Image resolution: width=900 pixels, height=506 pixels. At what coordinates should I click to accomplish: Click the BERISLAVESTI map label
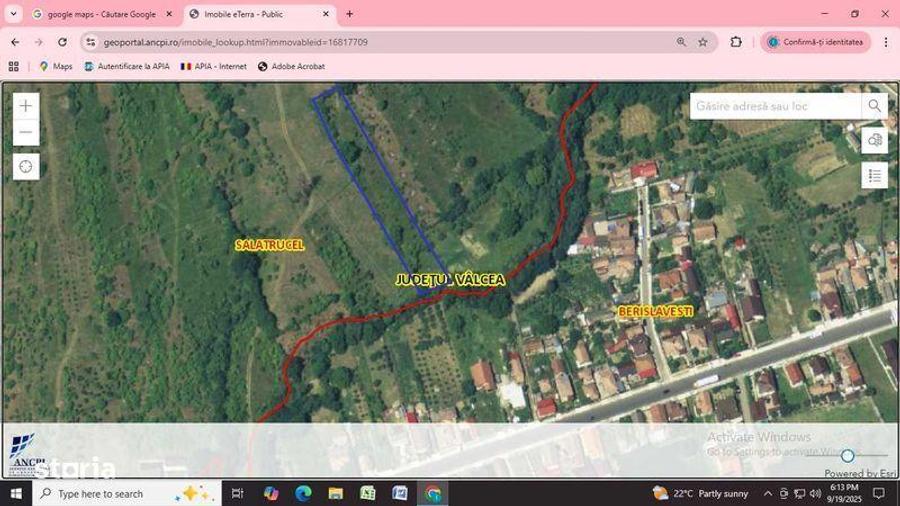tap(655, 312)
